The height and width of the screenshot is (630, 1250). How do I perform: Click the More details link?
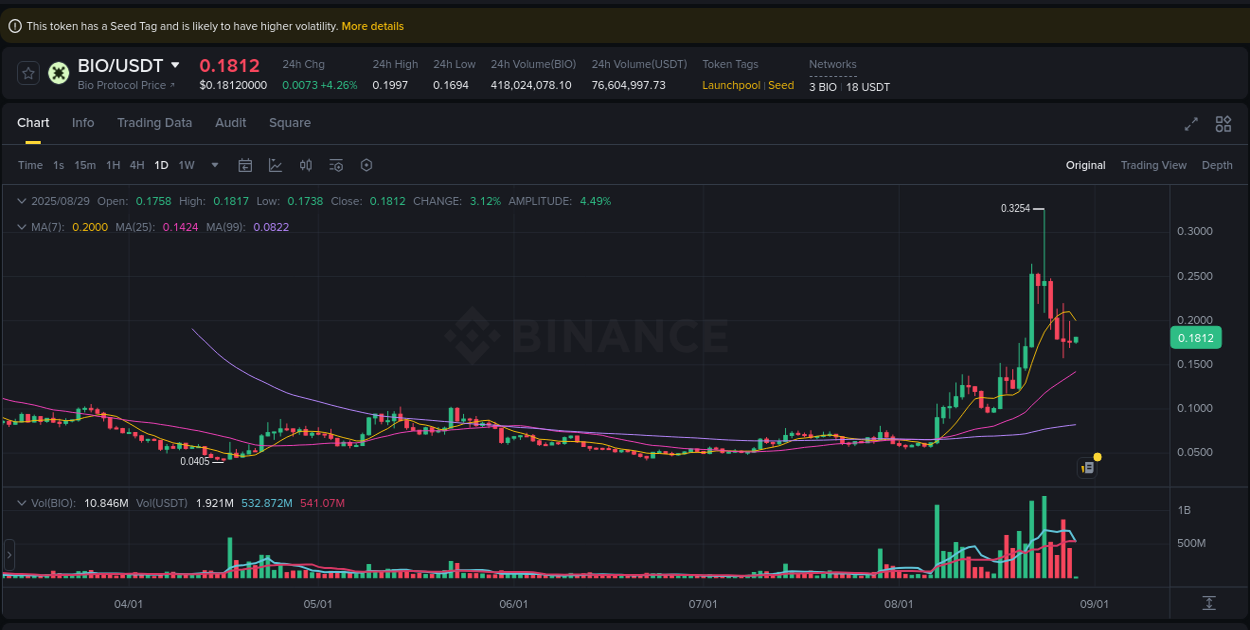373,26
